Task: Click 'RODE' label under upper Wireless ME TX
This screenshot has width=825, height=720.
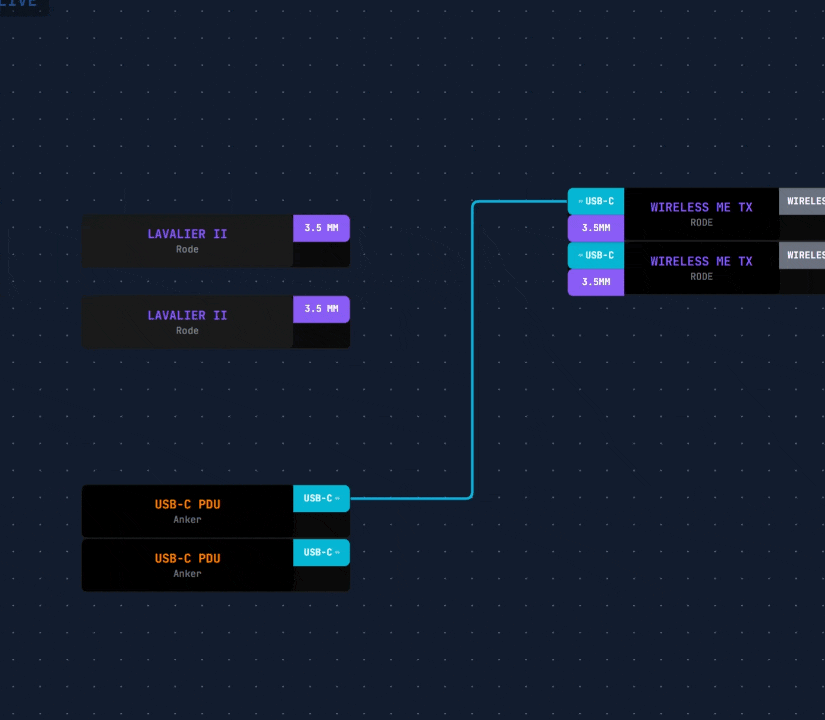Action: coord(701,223)
